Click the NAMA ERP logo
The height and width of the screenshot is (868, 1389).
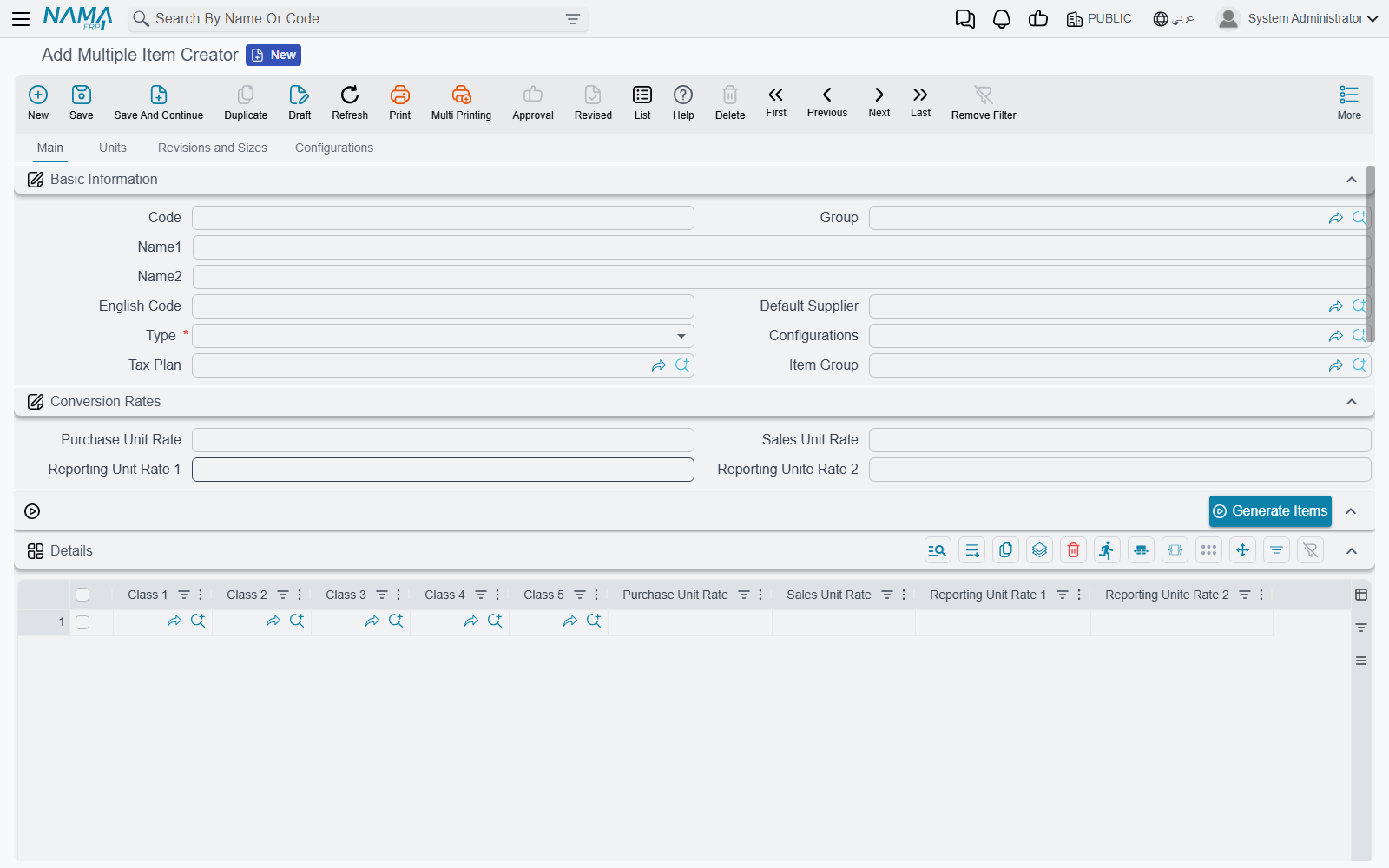pos(77,18)
